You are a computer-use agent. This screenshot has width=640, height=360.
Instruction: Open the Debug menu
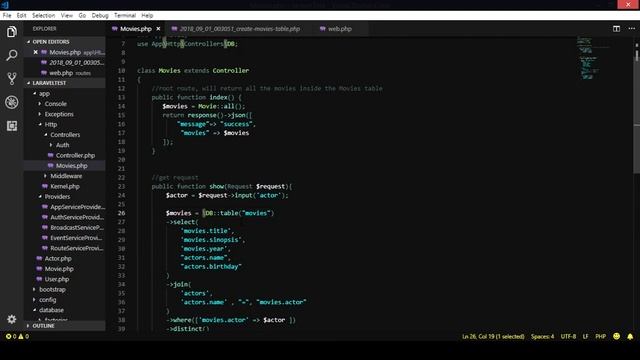(100, 16)
